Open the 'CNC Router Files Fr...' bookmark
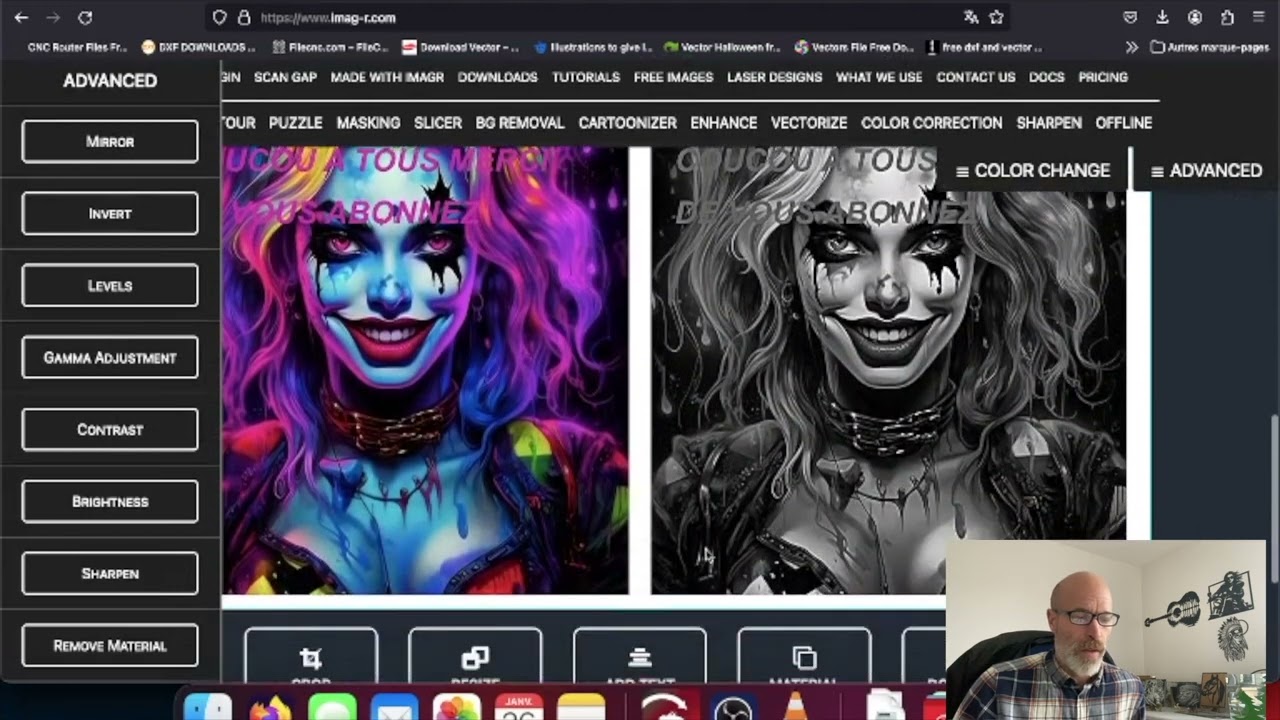 (77, 47)
